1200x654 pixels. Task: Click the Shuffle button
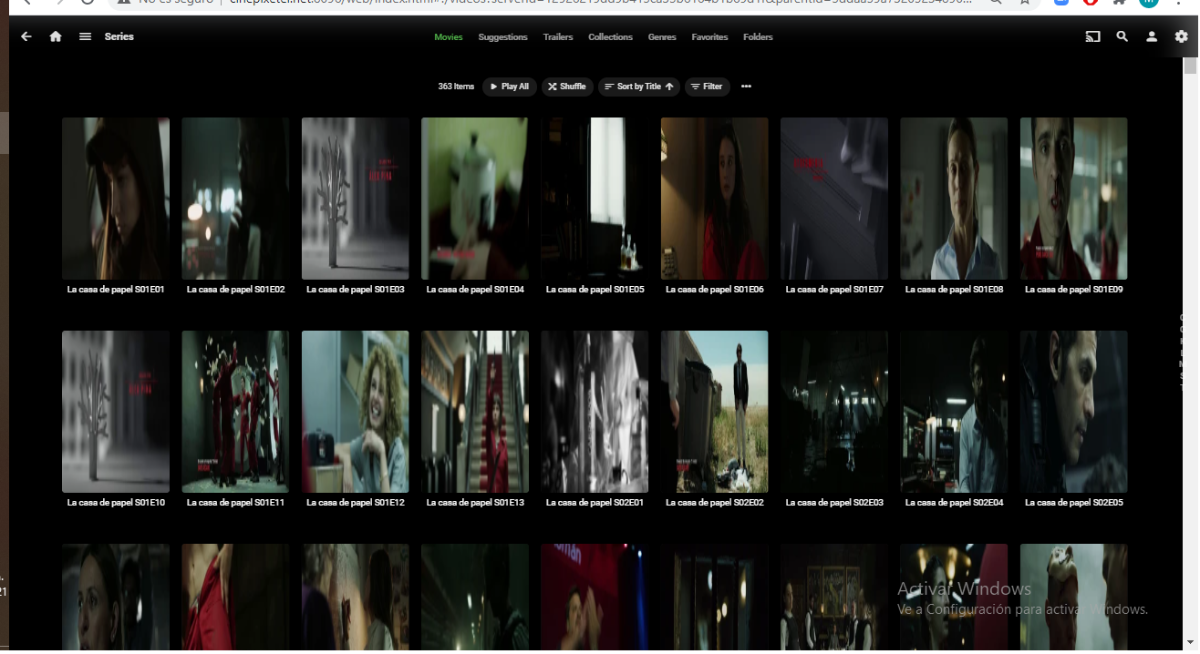pyautogui.click(x=567, y=87)
